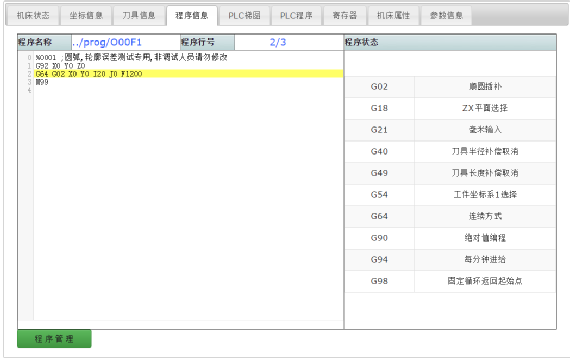Open the 寄存器 tab

click(345, 16)
